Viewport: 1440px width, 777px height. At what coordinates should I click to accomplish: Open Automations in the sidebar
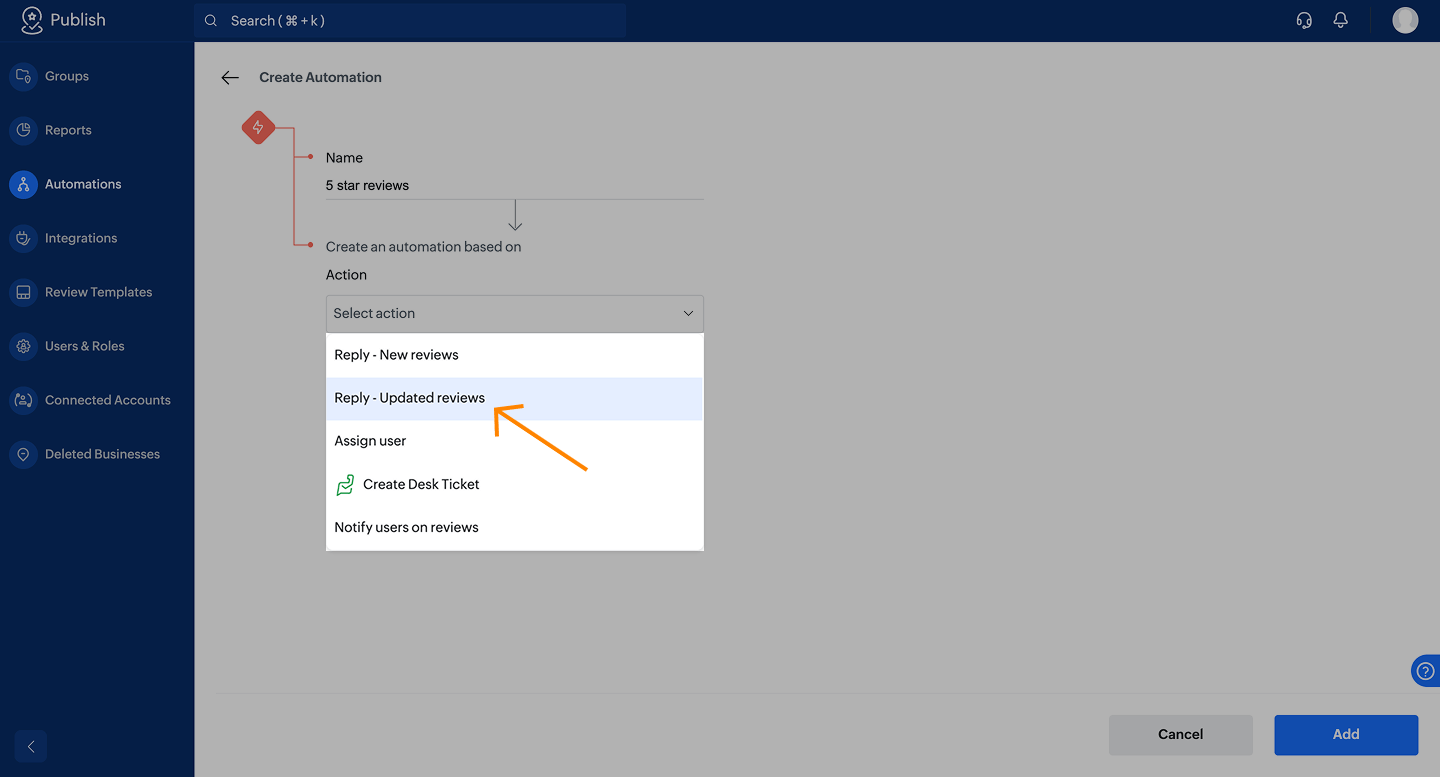pyautogui.click(x=97, y=184)
